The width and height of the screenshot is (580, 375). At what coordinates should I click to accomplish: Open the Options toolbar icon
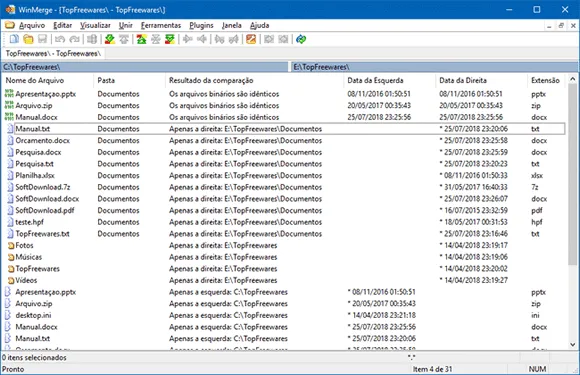(x=251, y=39)
